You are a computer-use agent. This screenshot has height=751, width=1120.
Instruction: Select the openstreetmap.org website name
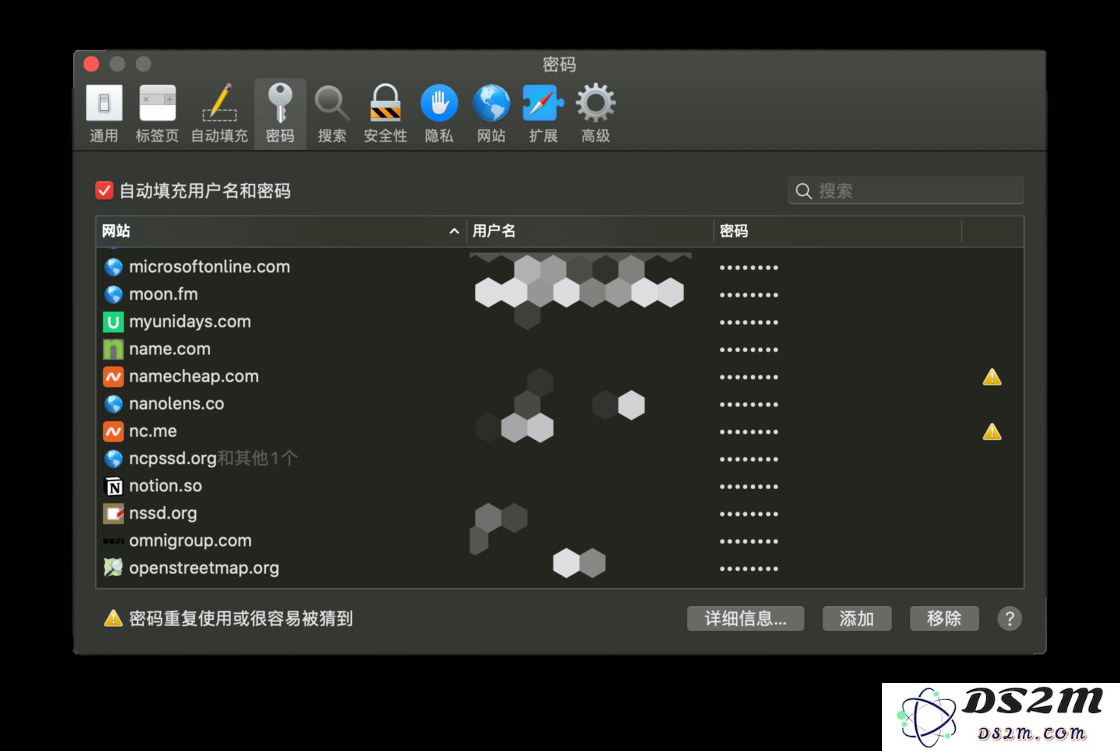(204, 568)
